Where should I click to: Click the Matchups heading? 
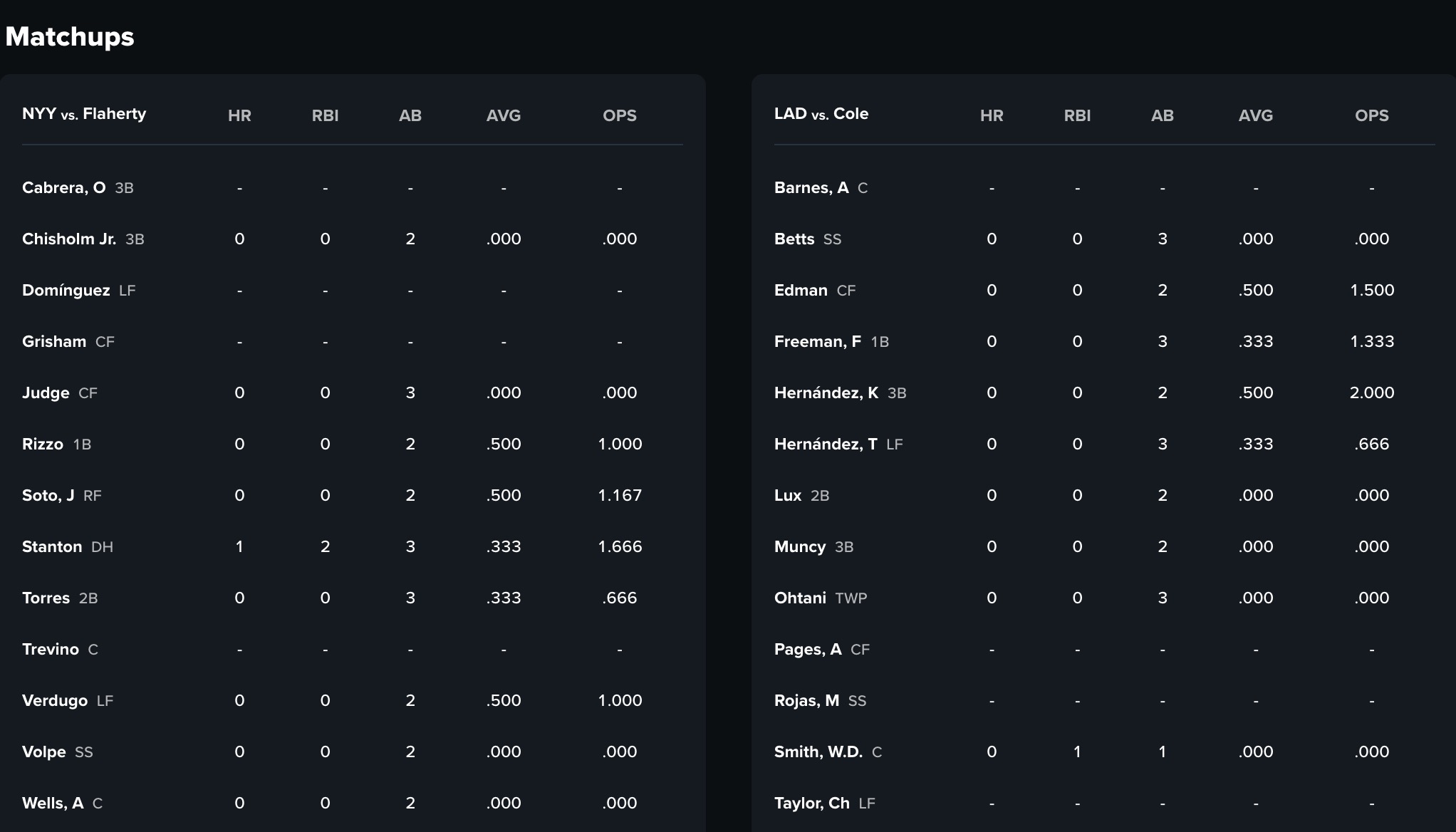[70, 36]
